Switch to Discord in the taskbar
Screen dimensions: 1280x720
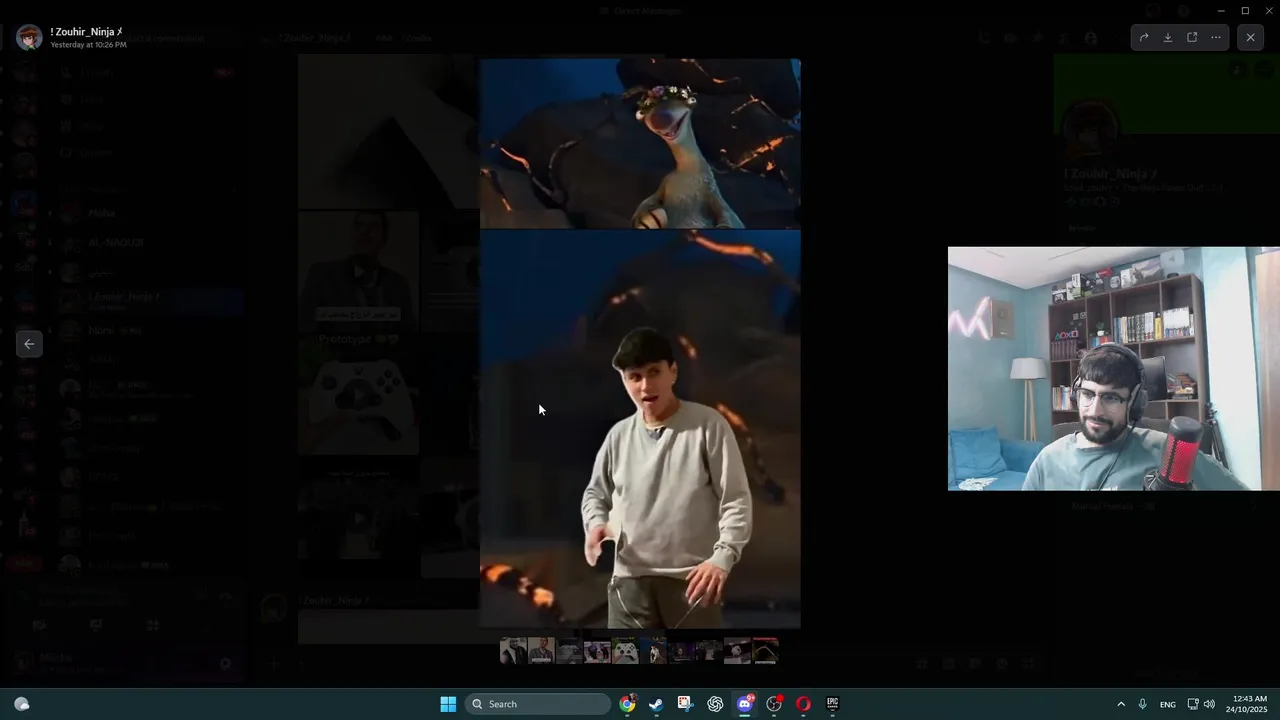(744, 704)
